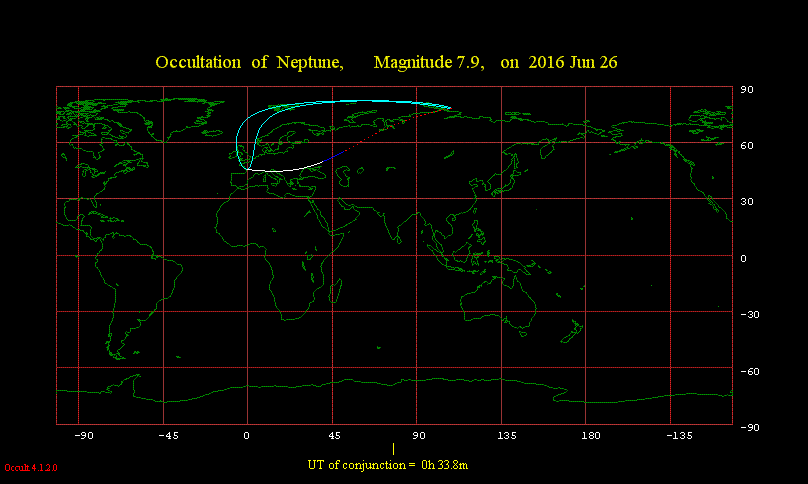Click the longitude label '-135'

click(680, 436)
